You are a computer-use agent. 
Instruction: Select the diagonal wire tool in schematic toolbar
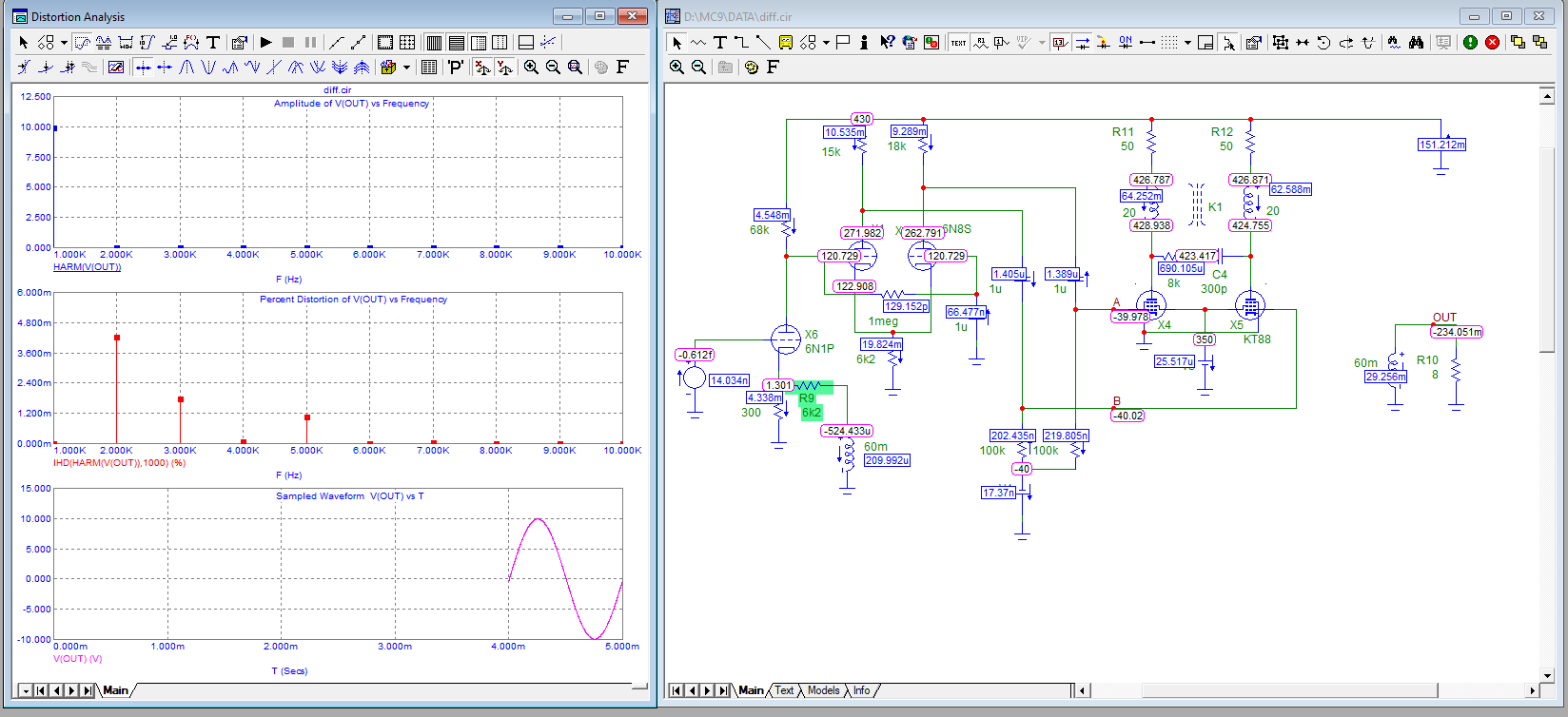[763, 42]
